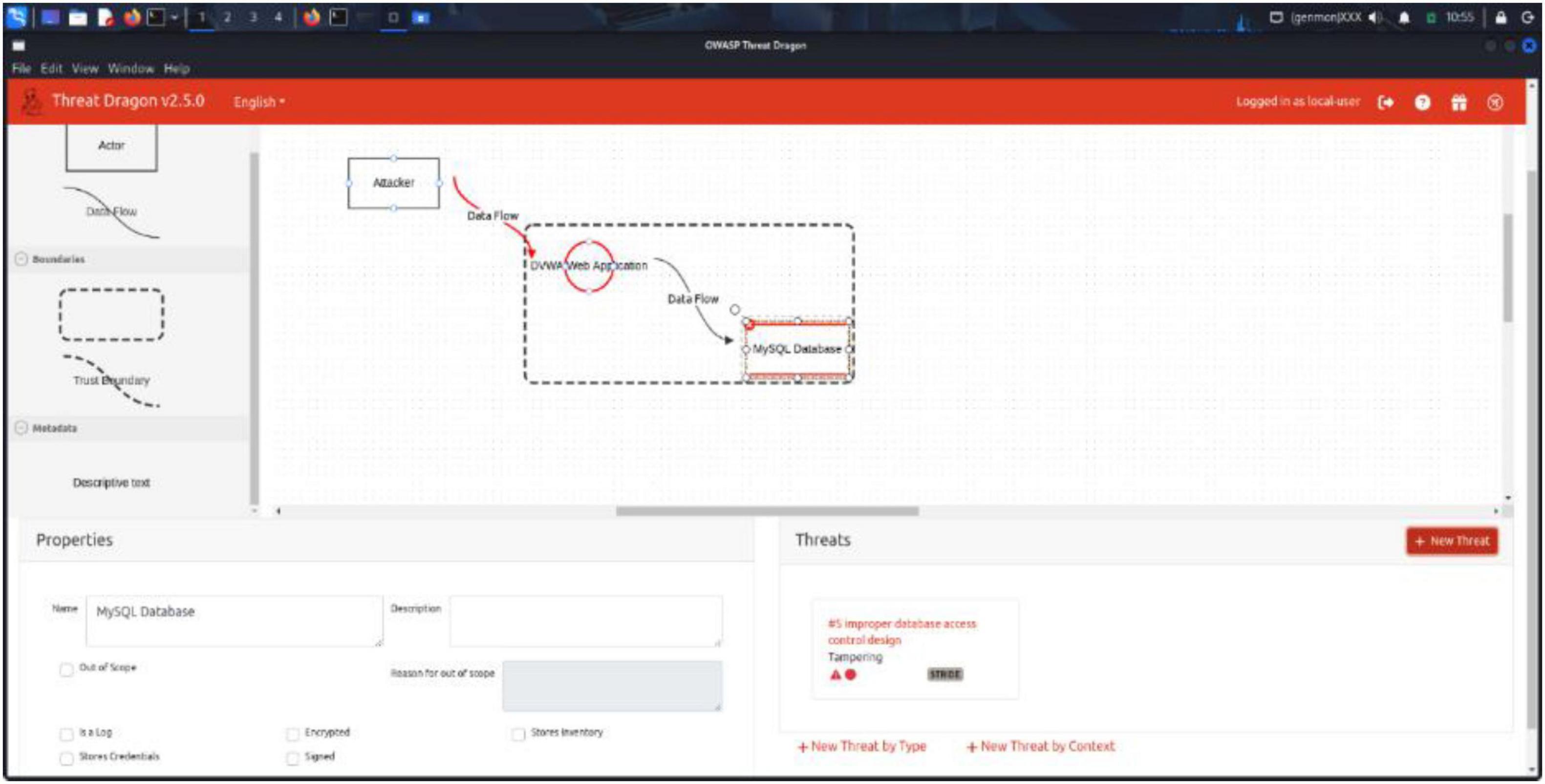Screen dimensions: 1545x784
Task: Click the lock screen icon
Action: 1501,18
